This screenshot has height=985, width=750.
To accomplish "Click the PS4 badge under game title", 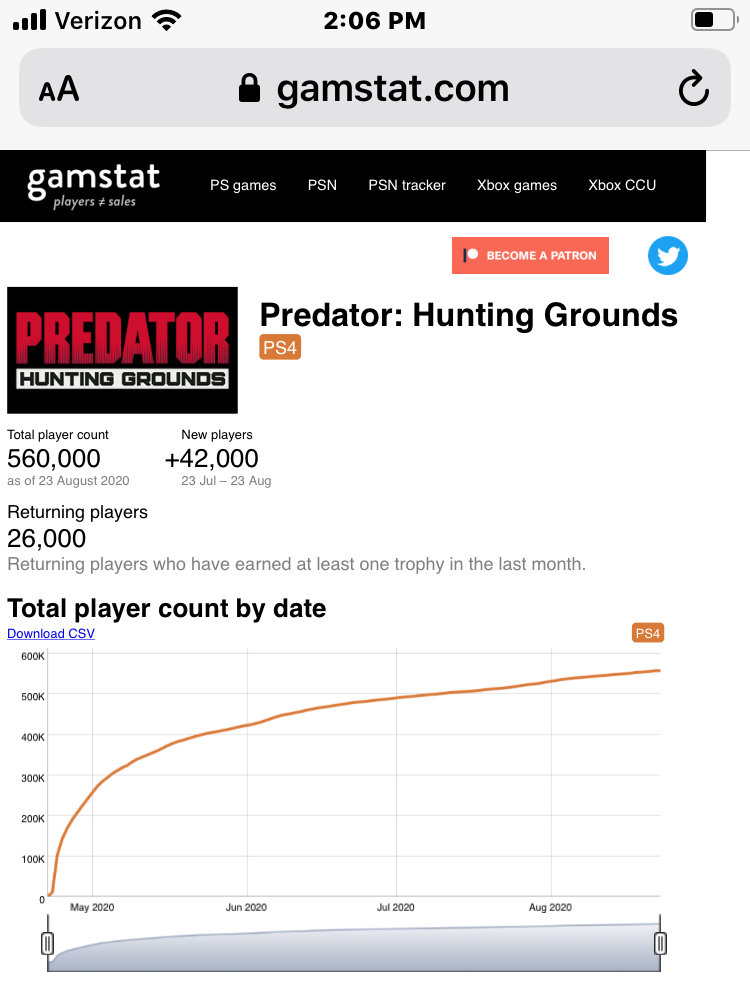I will click(x=280, y=348).
